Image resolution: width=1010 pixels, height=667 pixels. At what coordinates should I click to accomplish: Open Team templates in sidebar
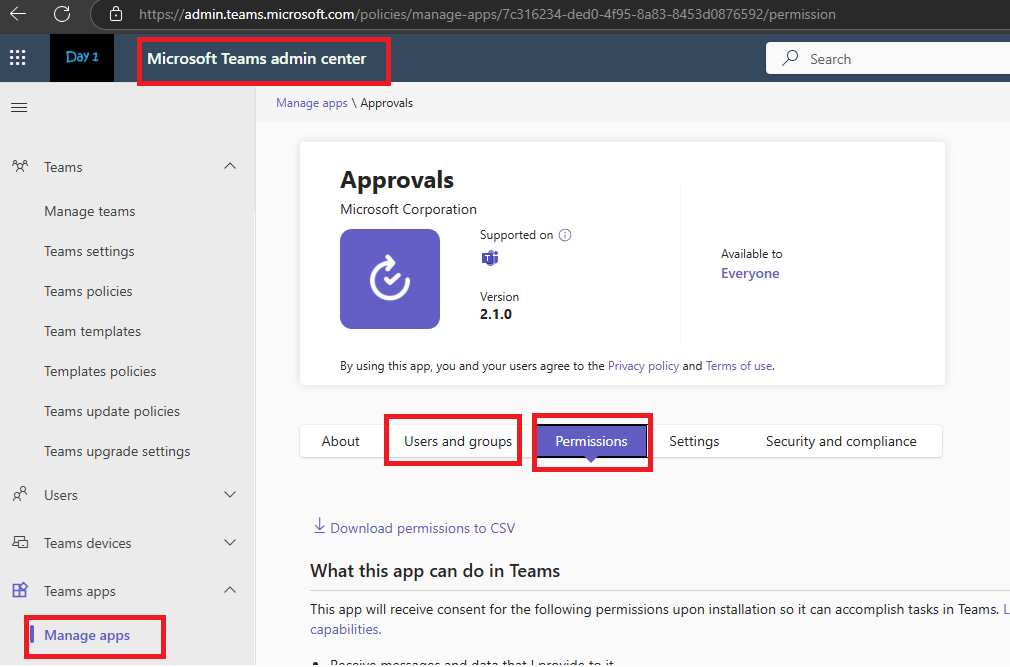tap(92, 331)
